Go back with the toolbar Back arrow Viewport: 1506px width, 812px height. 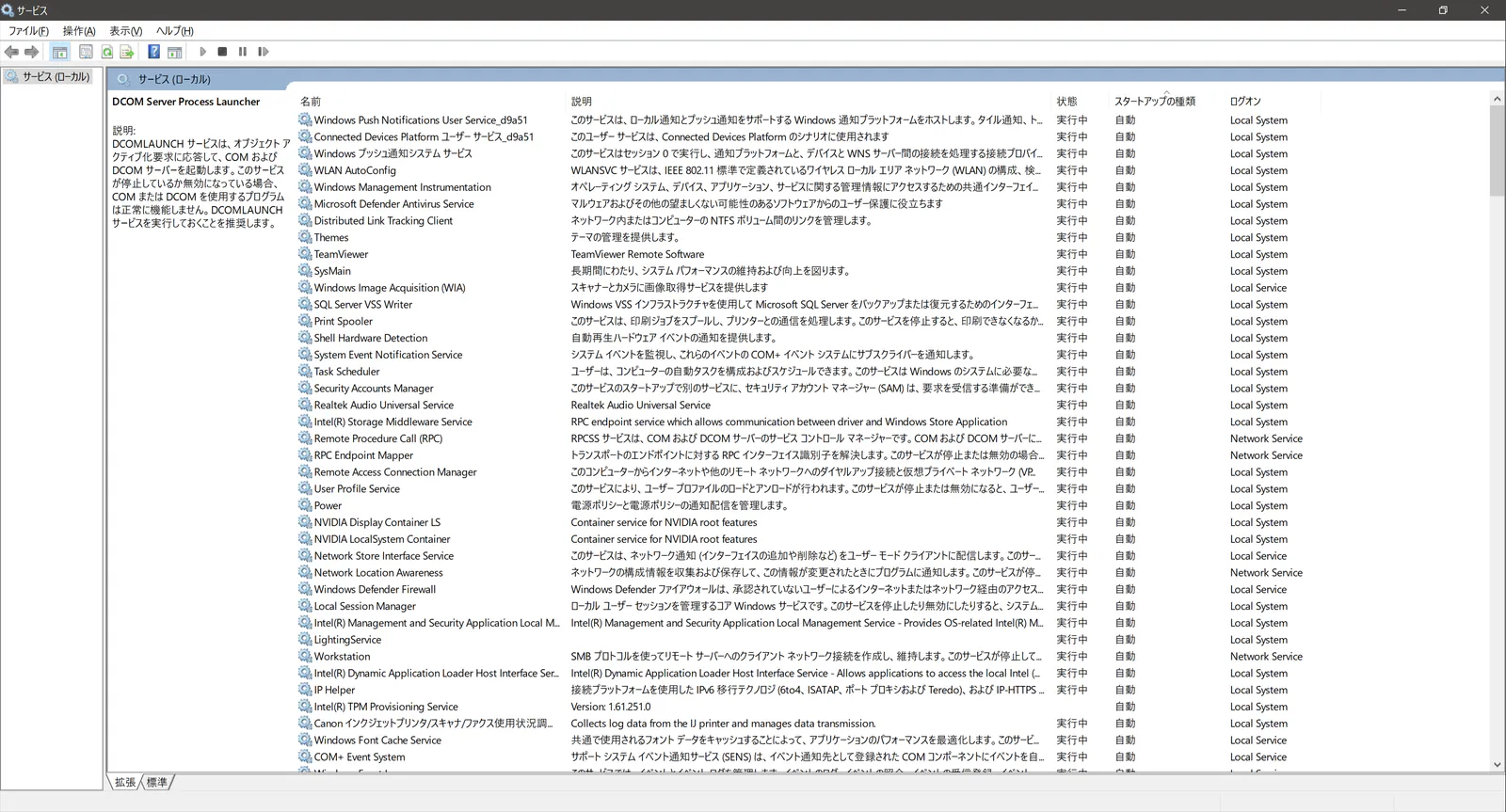click(x=11, y=52)
